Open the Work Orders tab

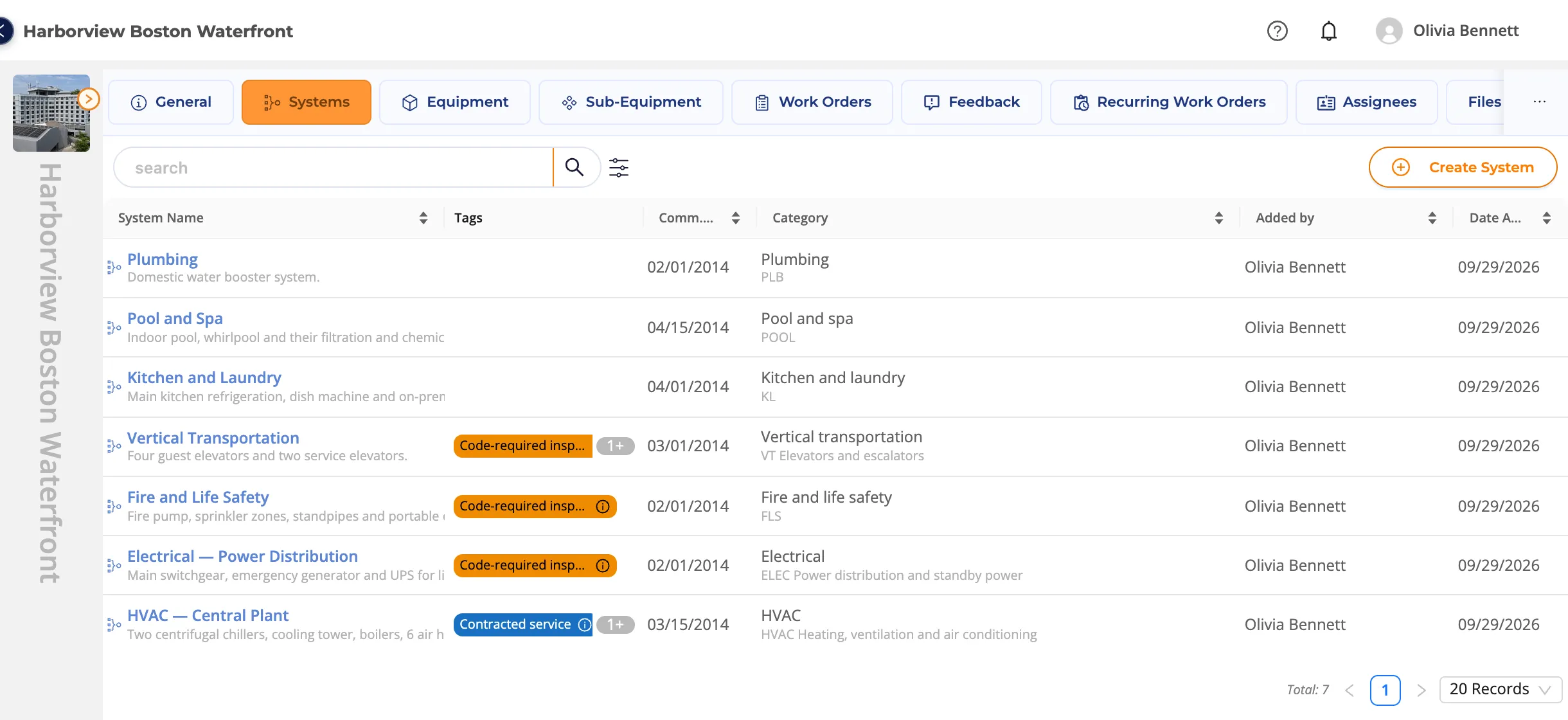(x=812, y=102)
